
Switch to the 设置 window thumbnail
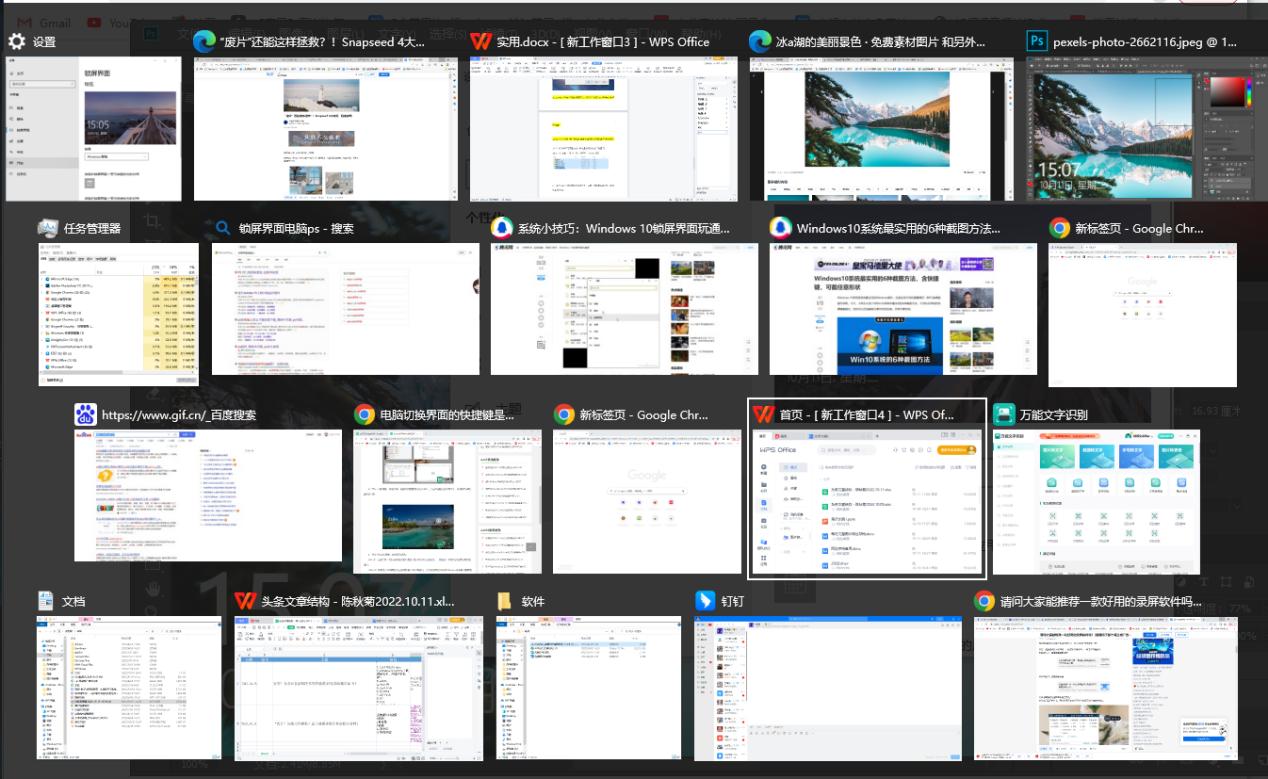pos(94,129)
